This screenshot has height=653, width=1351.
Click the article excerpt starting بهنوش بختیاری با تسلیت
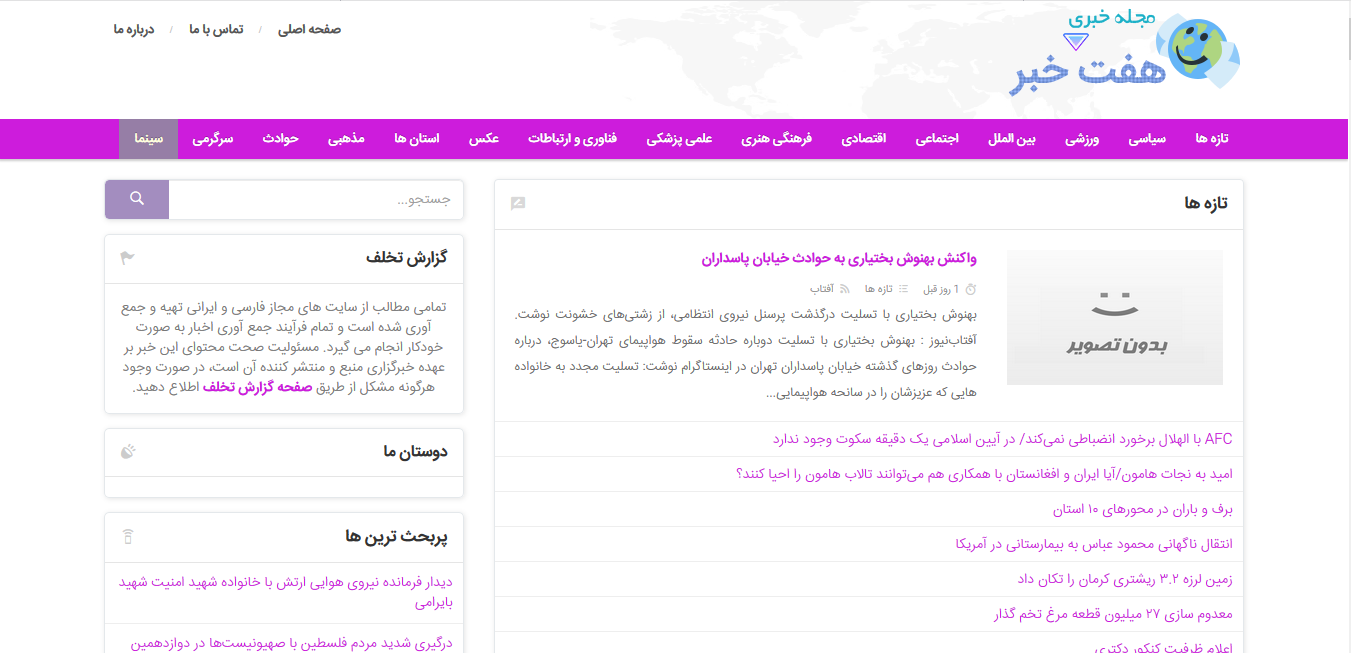click(x=746, y=354)
